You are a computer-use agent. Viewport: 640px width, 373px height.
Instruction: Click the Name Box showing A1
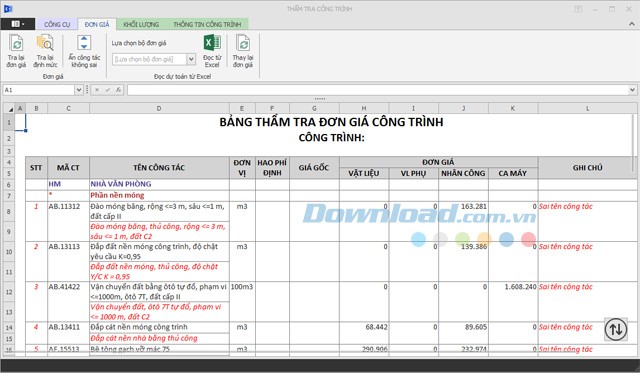(39, 90)
